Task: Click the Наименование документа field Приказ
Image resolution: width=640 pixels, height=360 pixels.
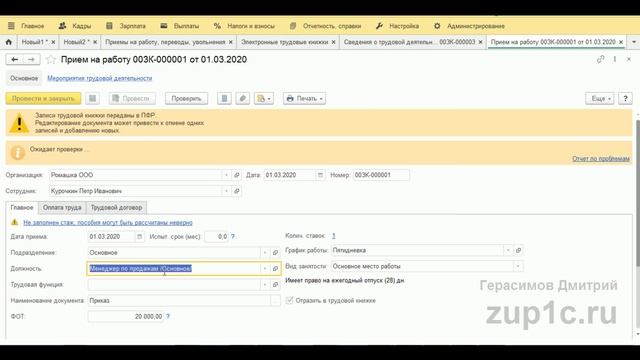Action: click(x=179, y=300)
